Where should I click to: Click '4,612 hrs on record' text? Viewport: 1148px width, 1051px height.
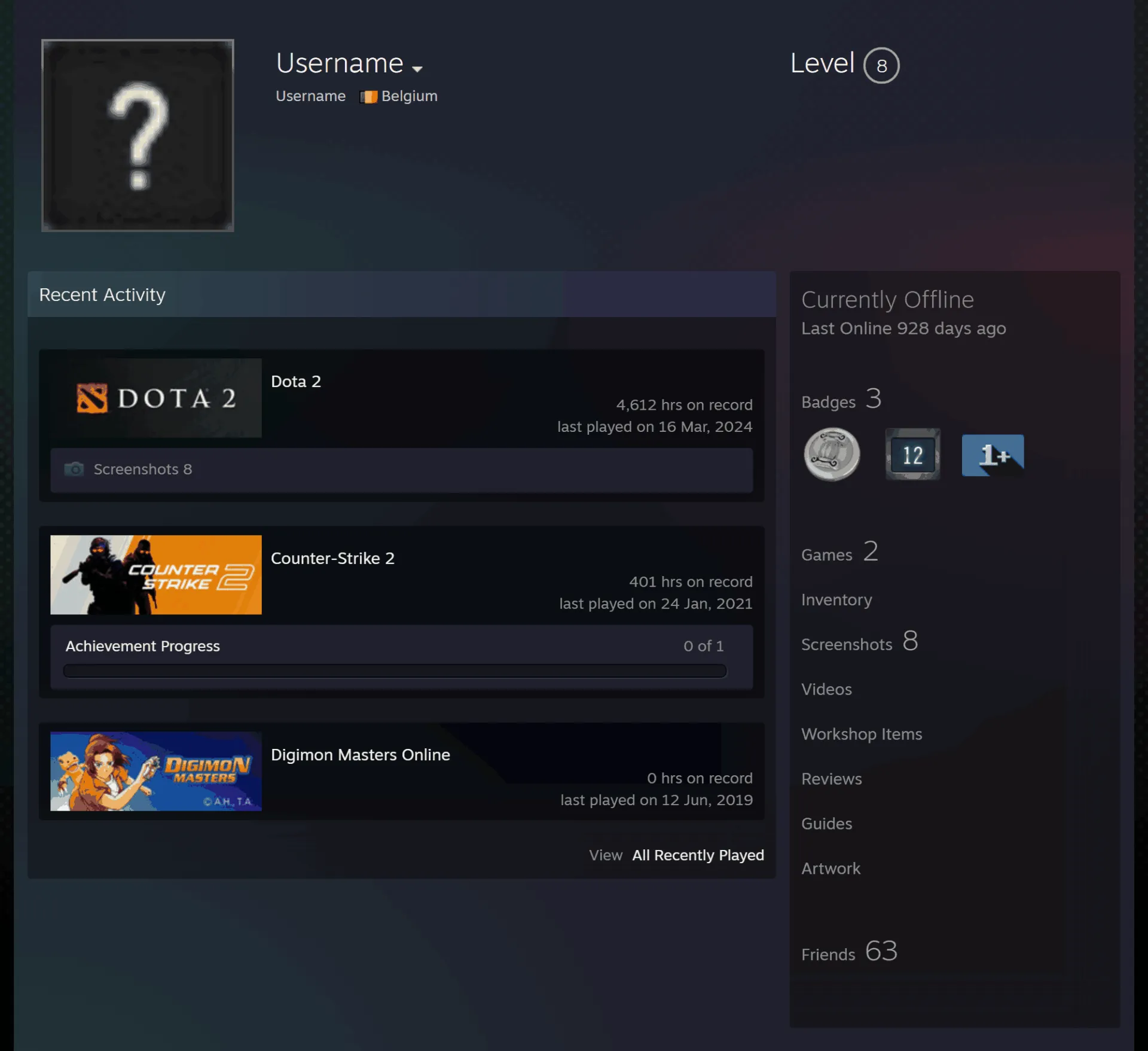tap(684, 405)
